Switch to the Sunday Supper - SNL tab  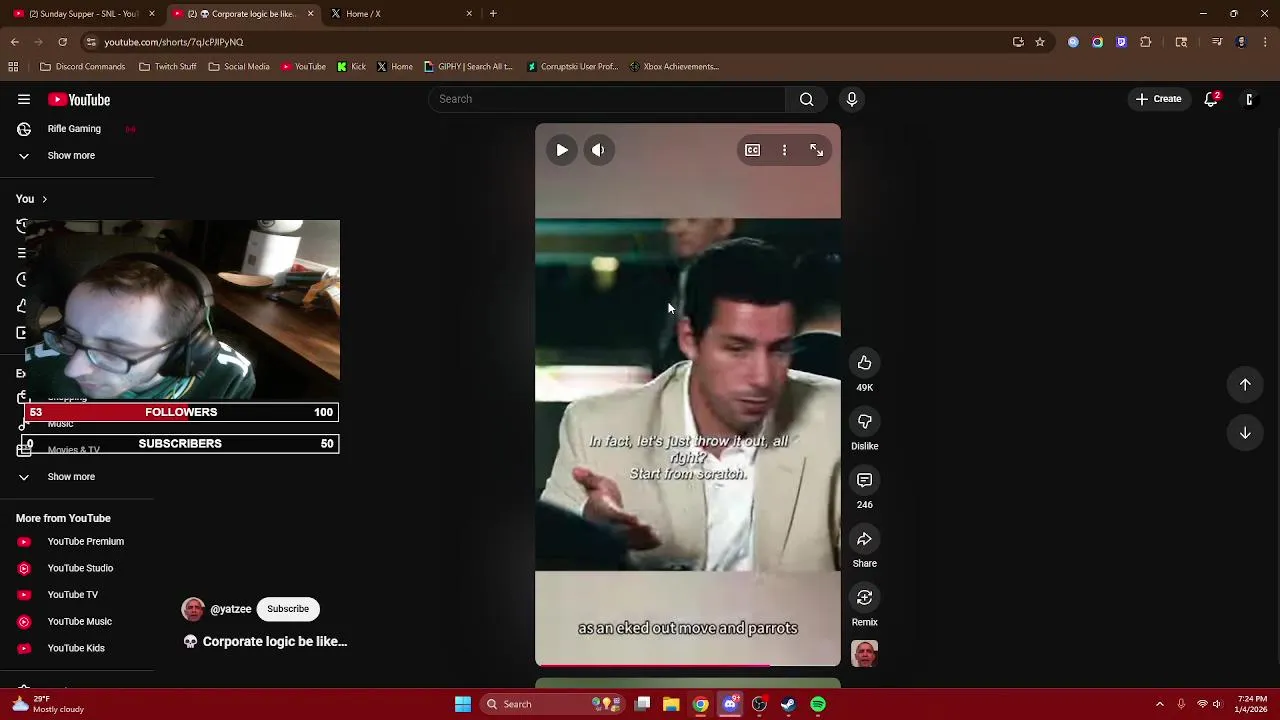click(84, 14)
